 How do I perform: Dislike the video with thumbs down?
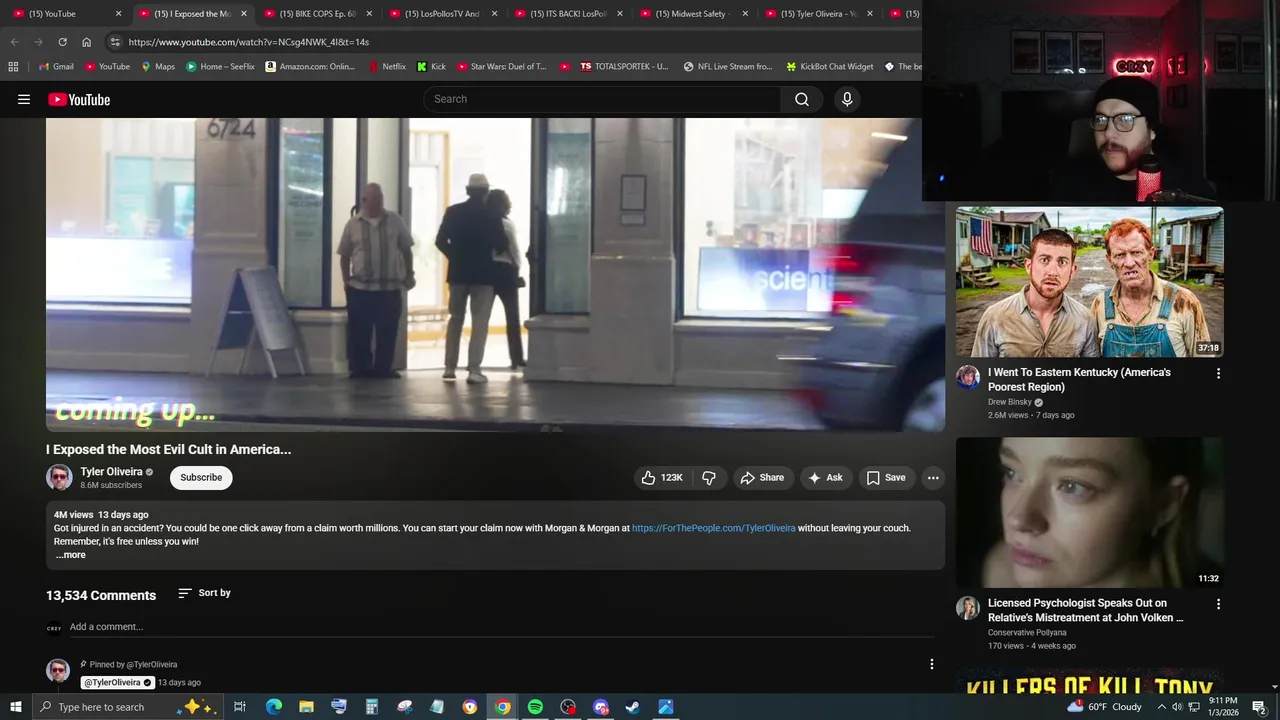coord(709,478)
